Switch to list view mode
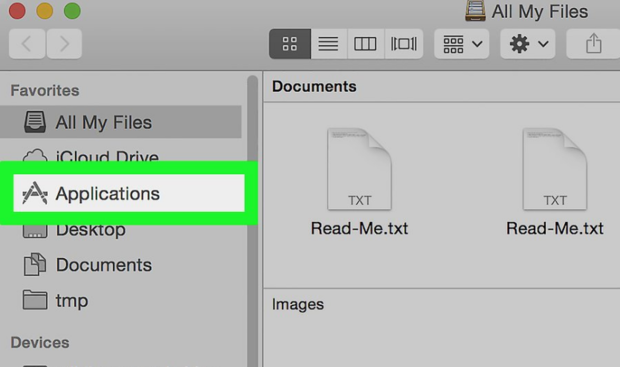The width and height of the screenshot is (620, 367). pos(328,44)
